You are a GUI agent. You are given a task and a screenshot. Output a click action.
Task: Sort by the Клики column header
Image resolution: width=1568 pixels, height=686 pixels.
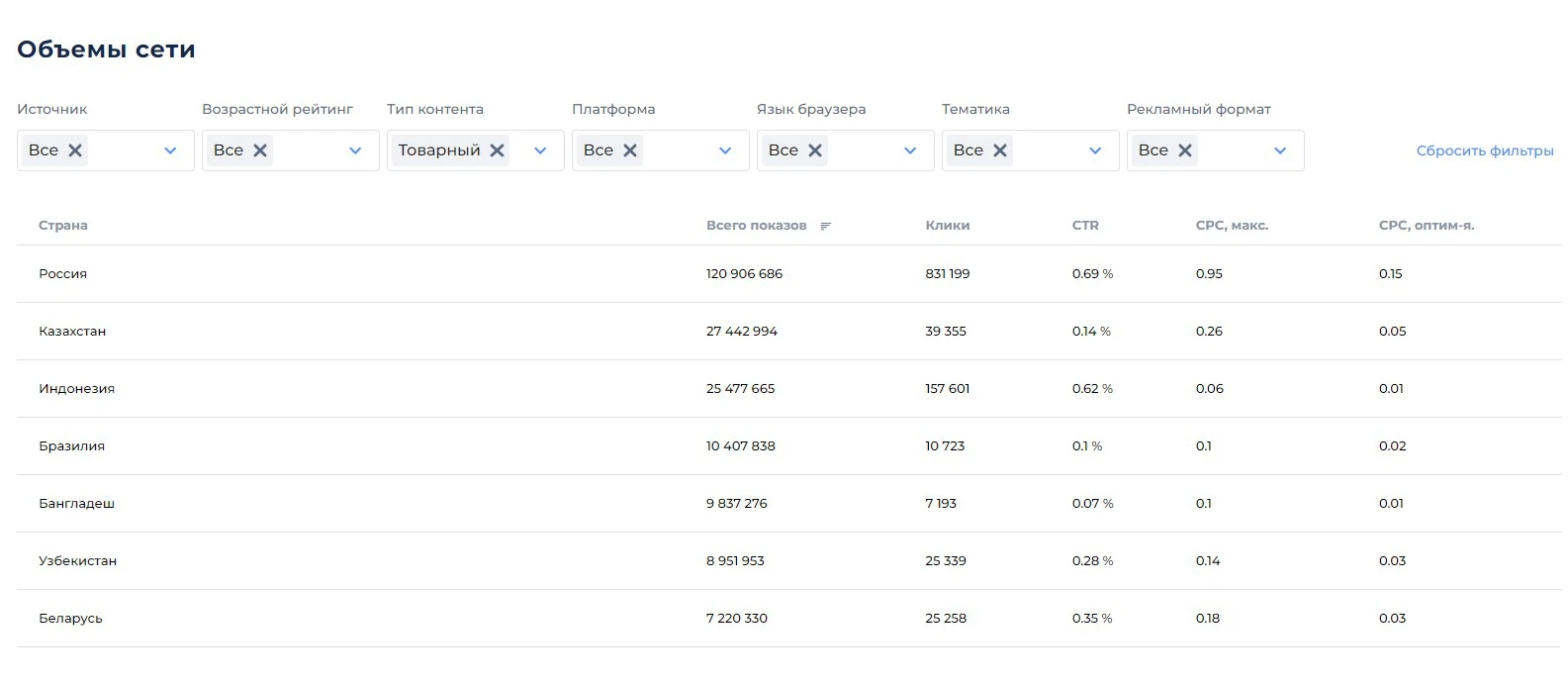(x=948, y=226)
